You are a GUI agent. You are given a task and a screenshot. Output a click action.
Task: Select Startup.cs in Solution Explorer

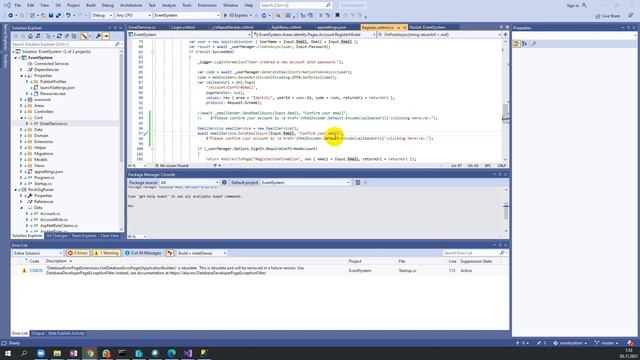43,184
